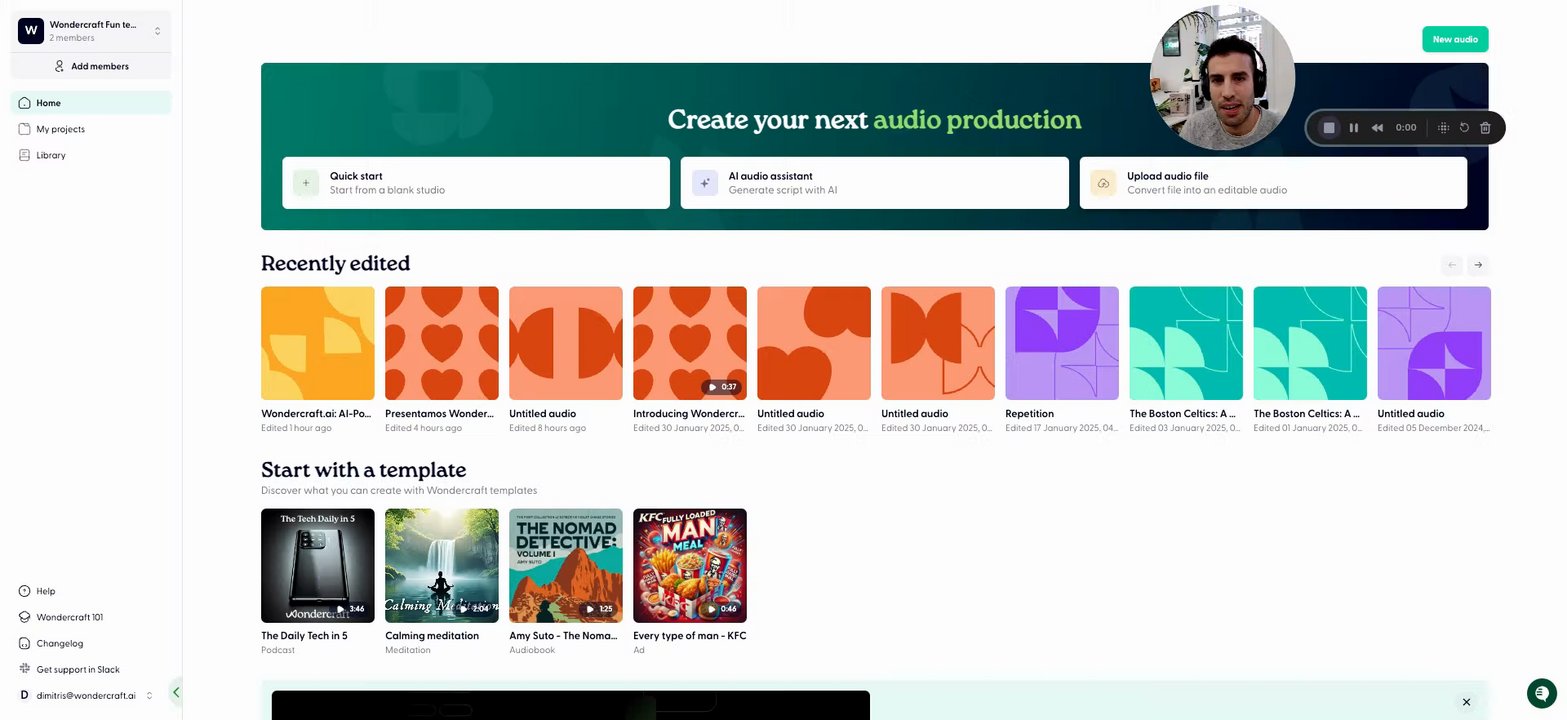Click the presenter webcam bubble
1567x720 pixels.
pos(1222,78)
